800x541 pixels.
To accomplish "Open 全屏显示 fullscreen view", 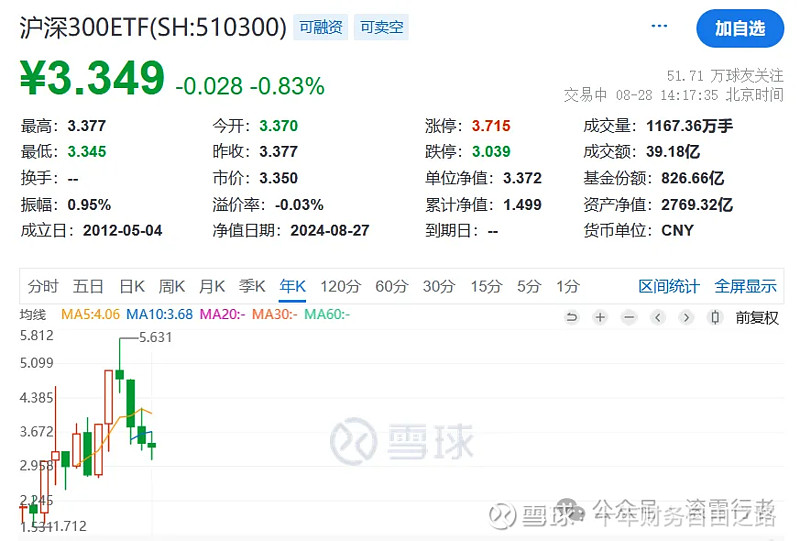I will tap(745, 286).
